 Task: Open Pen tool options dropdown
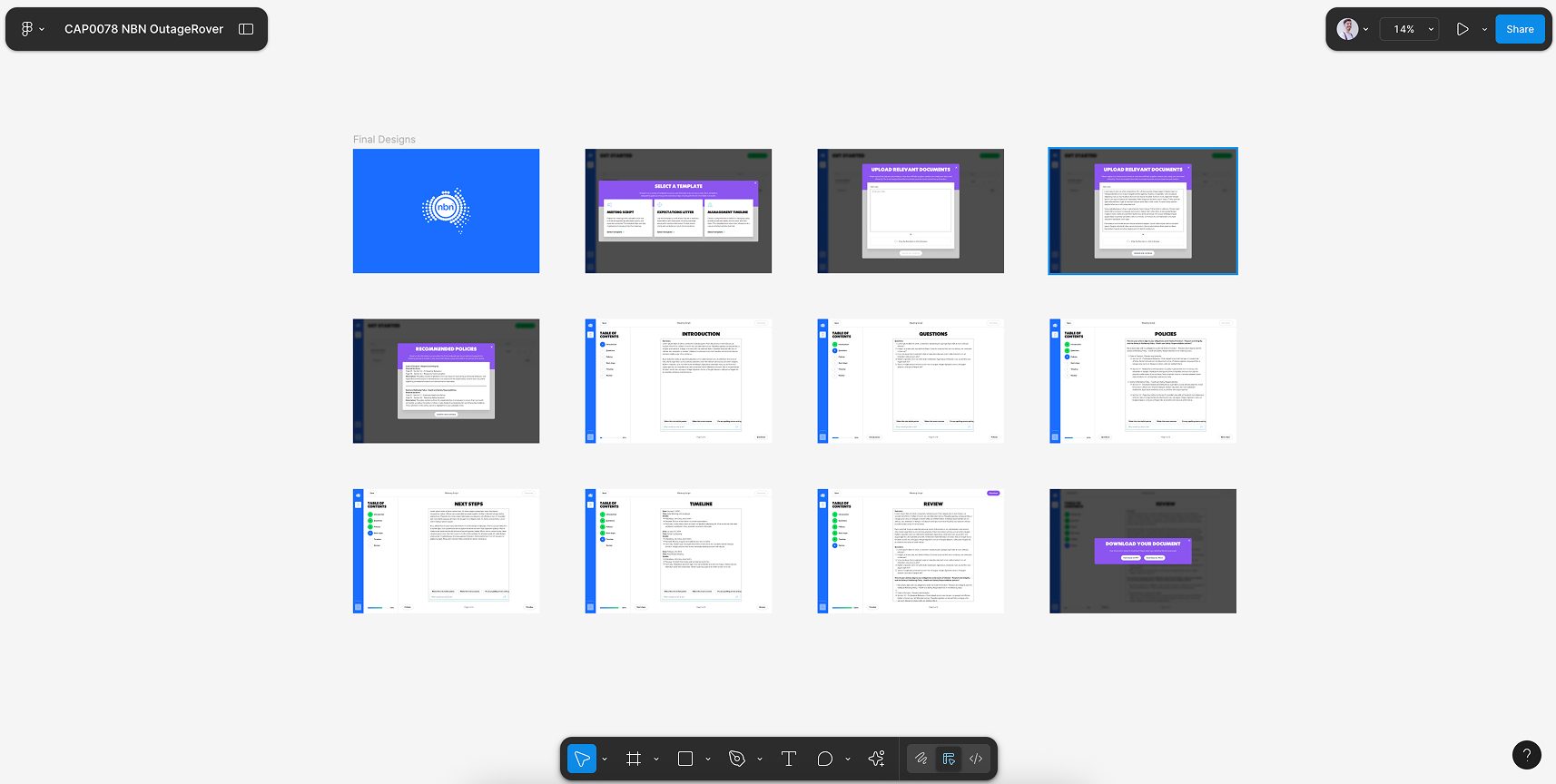760,759
